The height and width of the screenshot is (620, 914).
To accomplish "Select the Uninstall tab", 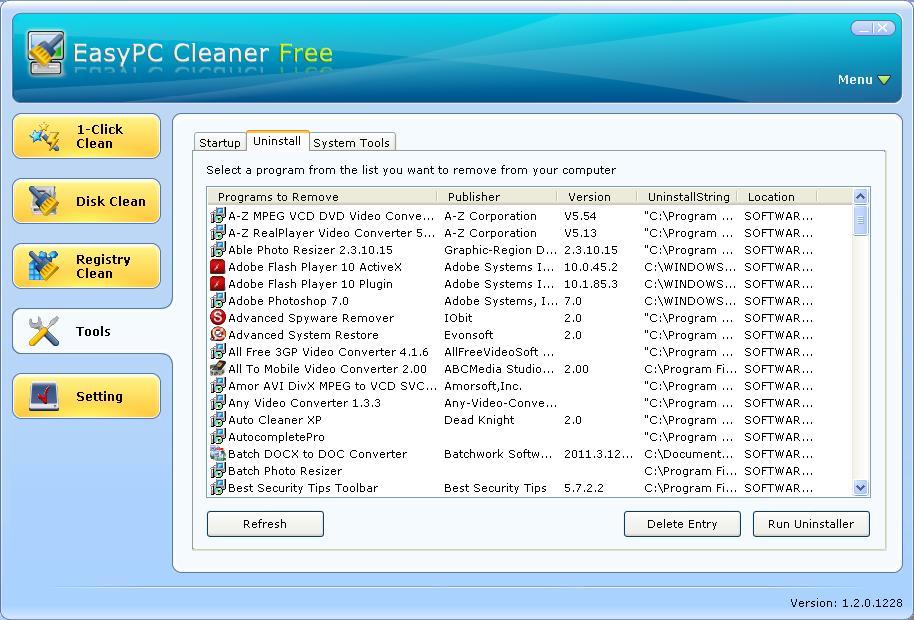I will point(277,140).
